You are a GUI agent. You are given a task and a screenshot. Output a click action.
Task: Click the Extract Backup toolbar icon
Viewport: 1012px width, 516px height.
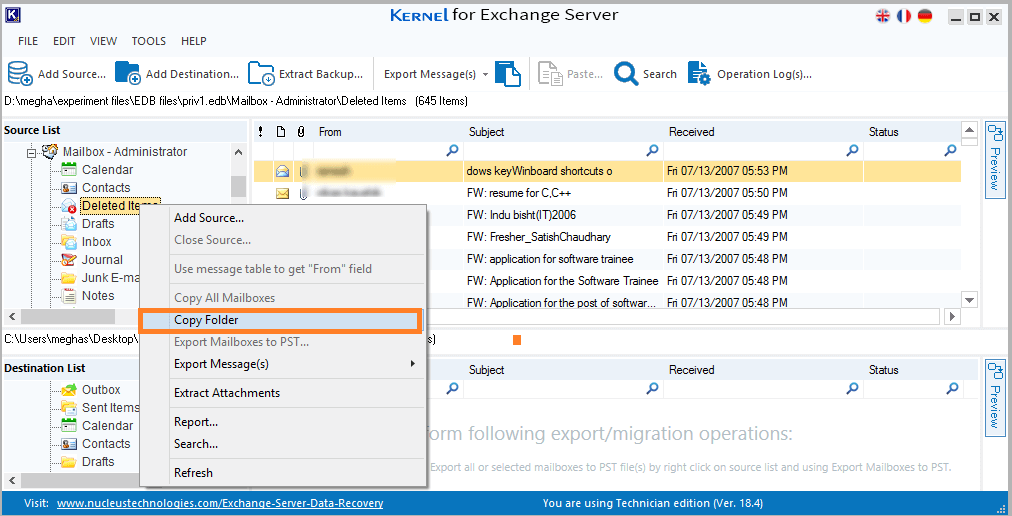click(261, 74)
